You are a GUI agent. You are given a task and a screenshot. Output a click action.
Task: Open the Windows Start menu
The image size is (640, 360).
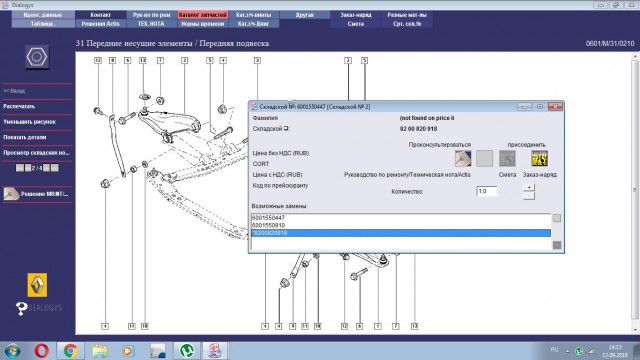13,351
